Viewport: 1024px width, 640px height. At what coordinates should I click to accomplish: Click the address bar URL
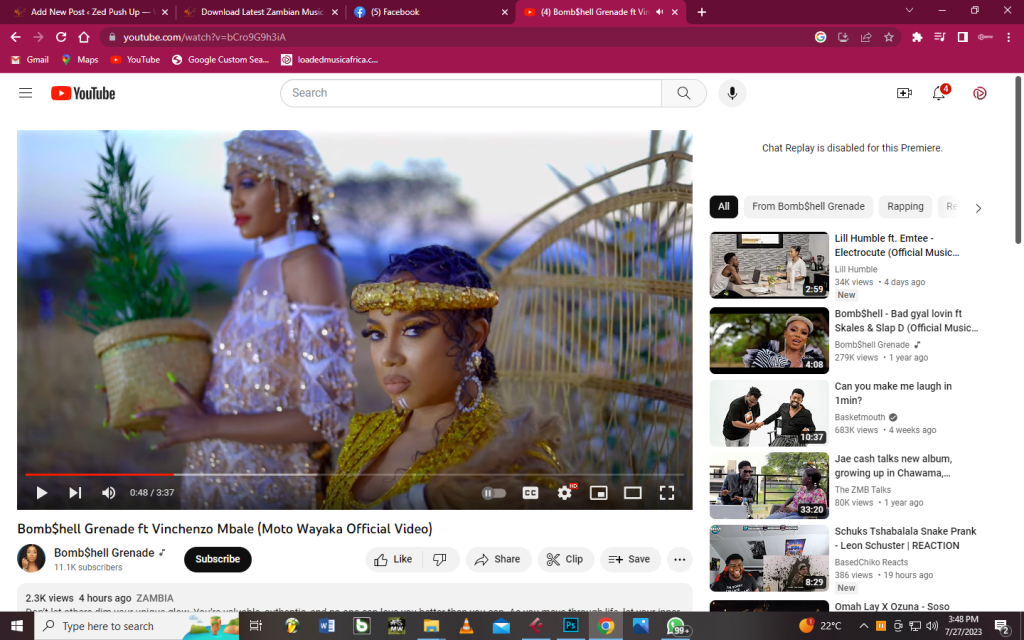[x=204, y=37]
